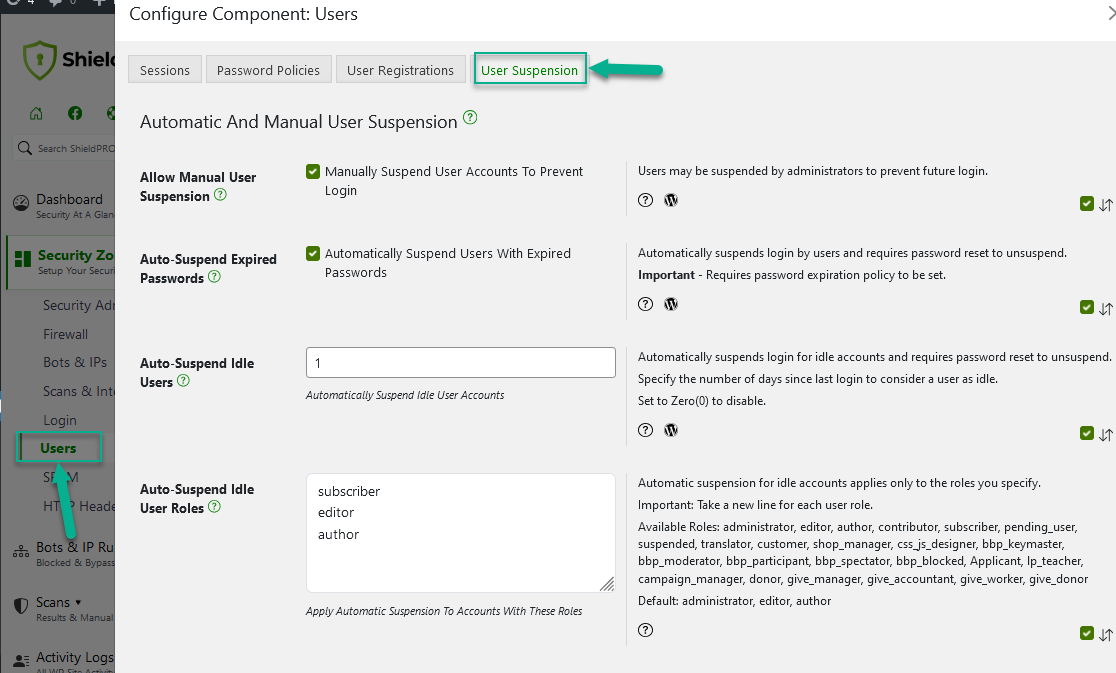Click the WordPress icon for Manual User Suspension
The image size is (1116, 673).
tap(671, 200)
